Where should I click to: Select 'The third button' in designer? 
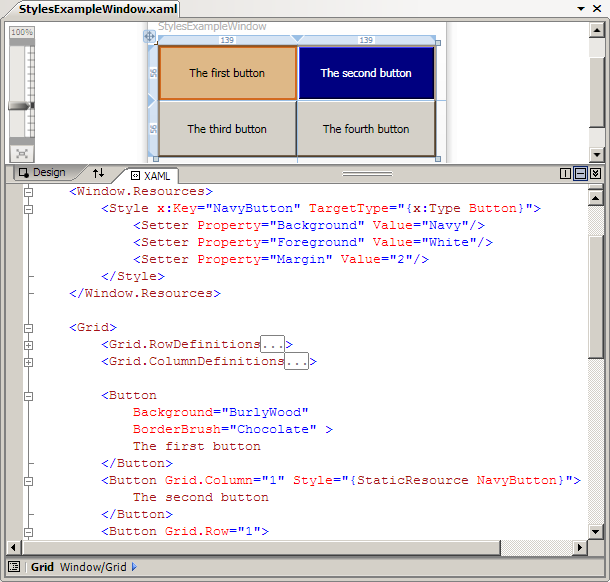coord(228,129)
